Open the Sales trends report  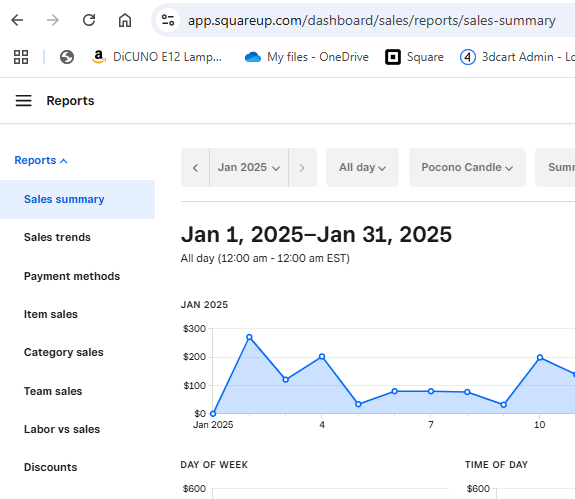pyautogui.click(x=57, y=237)
